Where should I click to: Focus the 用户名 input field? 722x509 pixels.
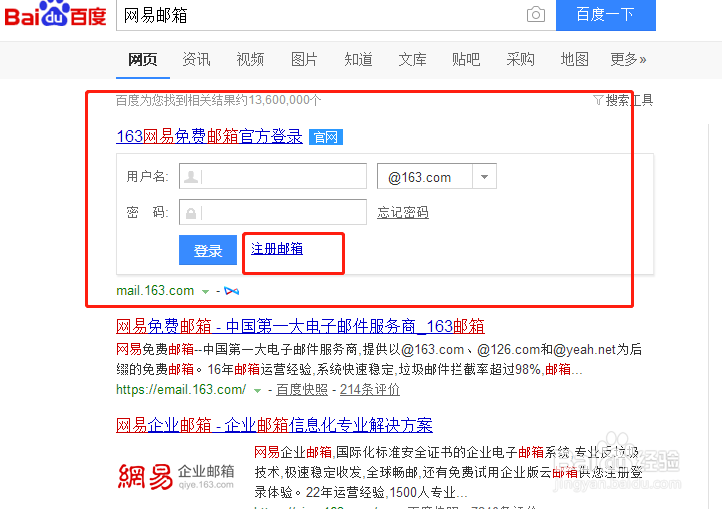click(273, 176)
